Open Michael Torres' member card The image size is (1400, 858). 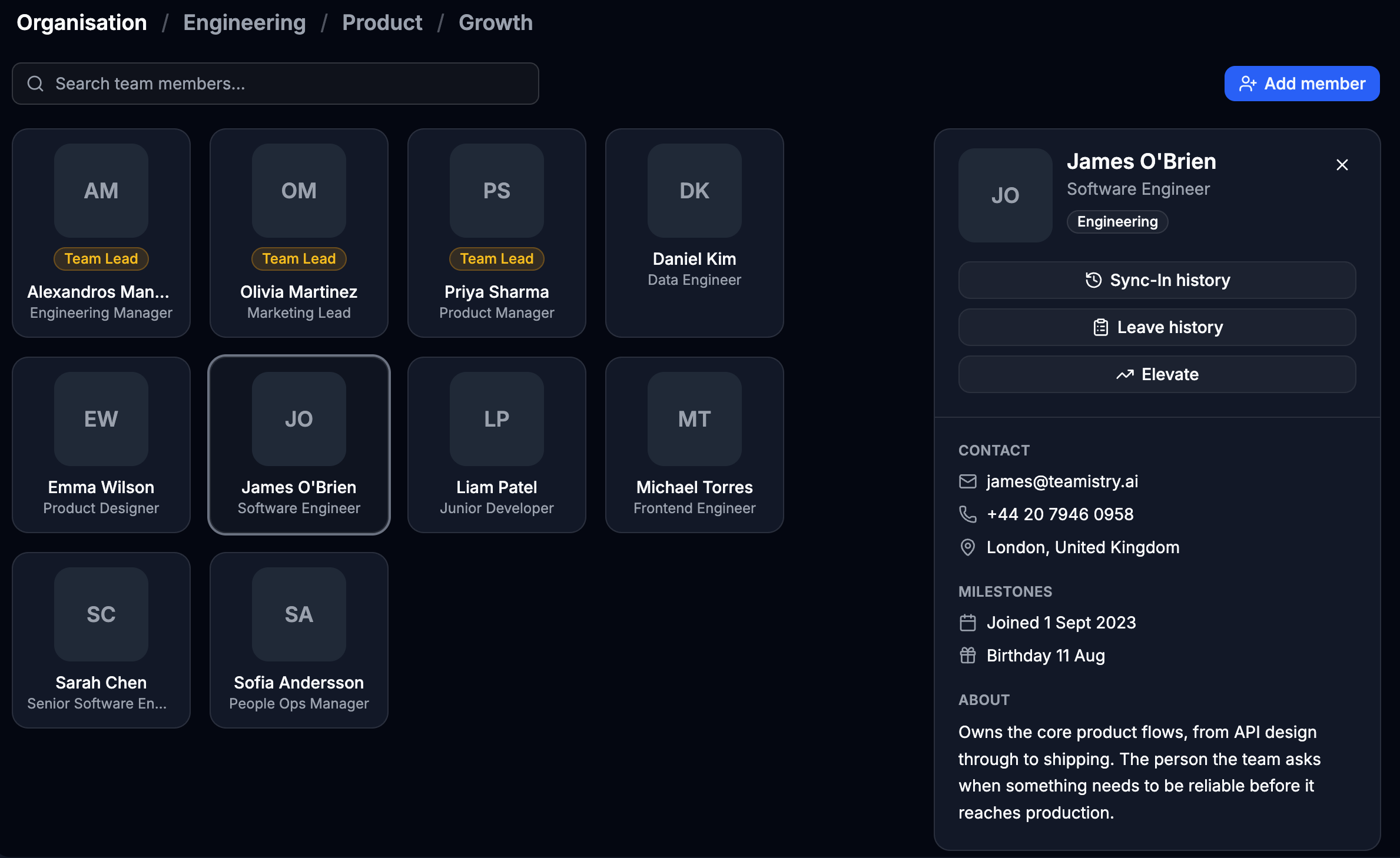click(x=695, y=445)
